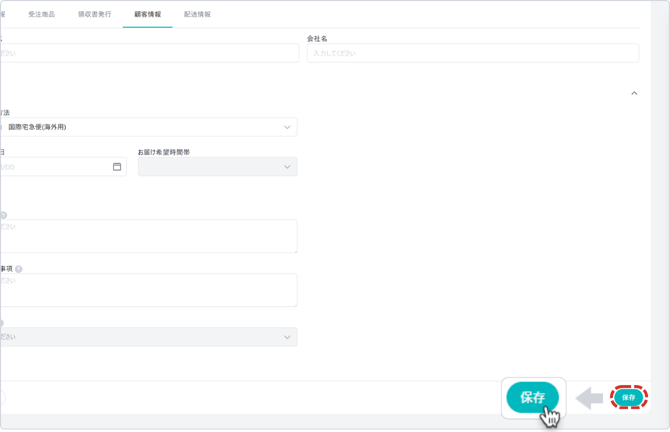Go to the 配送情報 tab
670x432 pixels.
[x=197, y=14]
